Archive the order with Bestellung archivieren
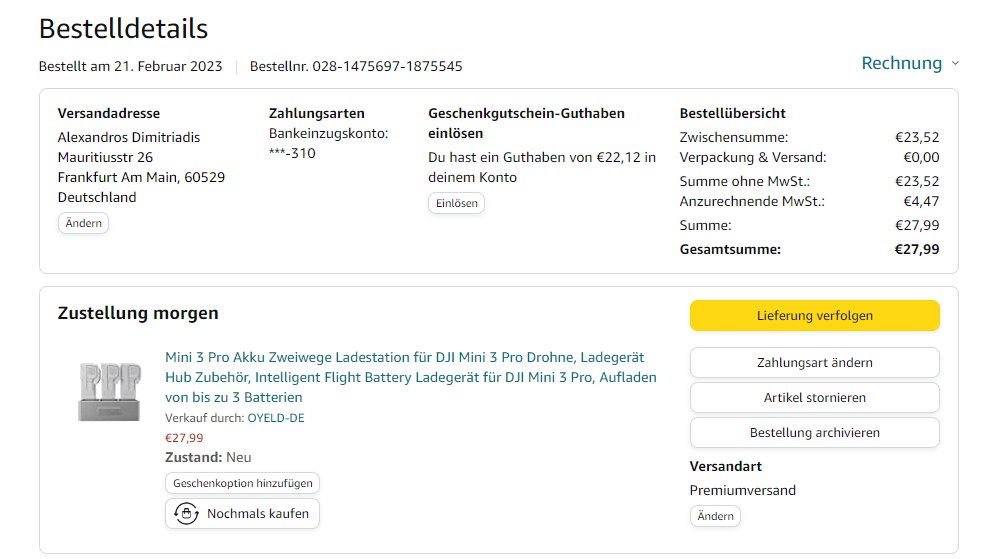 pos(814,433)
